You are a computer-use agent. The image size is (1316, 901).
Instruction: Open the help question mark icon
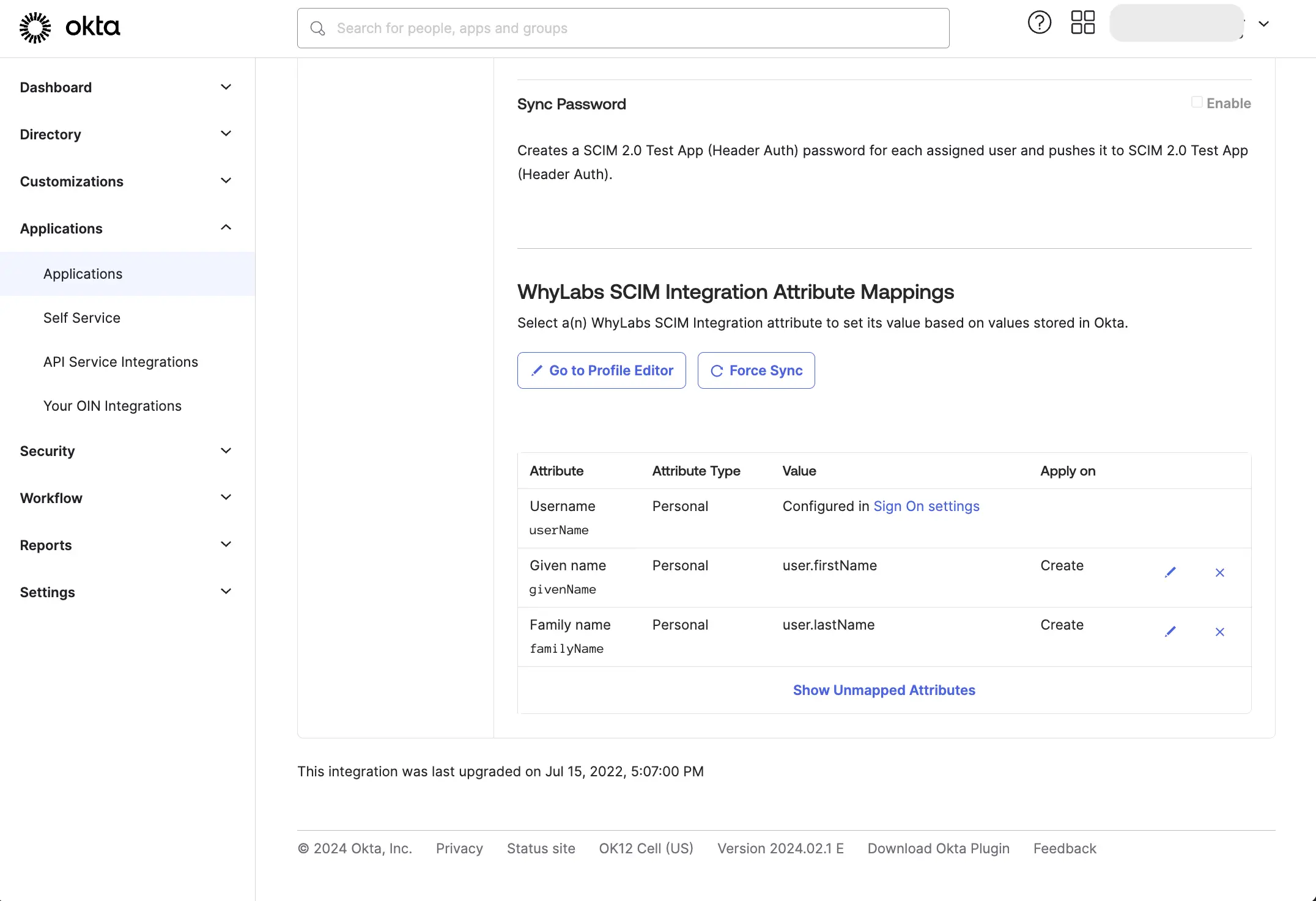click(x=1038, y=23)
